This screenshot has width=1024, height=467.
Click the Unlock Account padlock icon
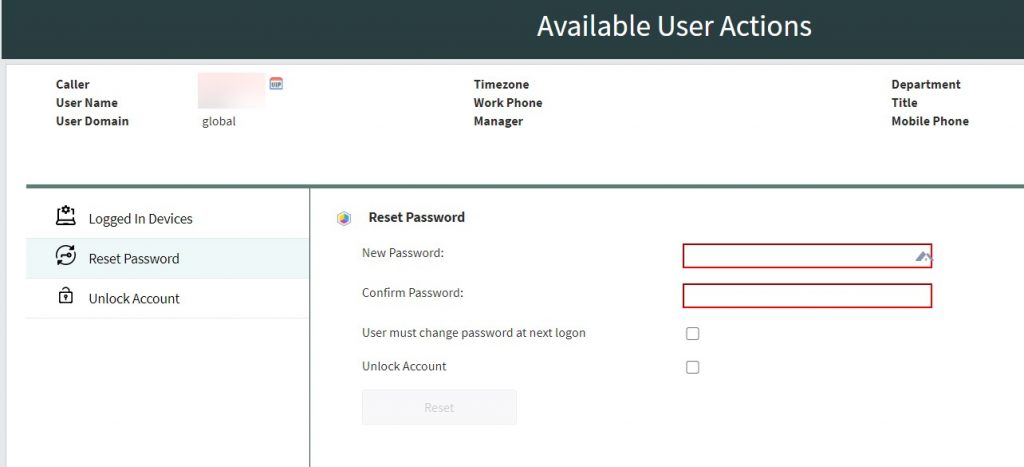(x=65, y=297)
